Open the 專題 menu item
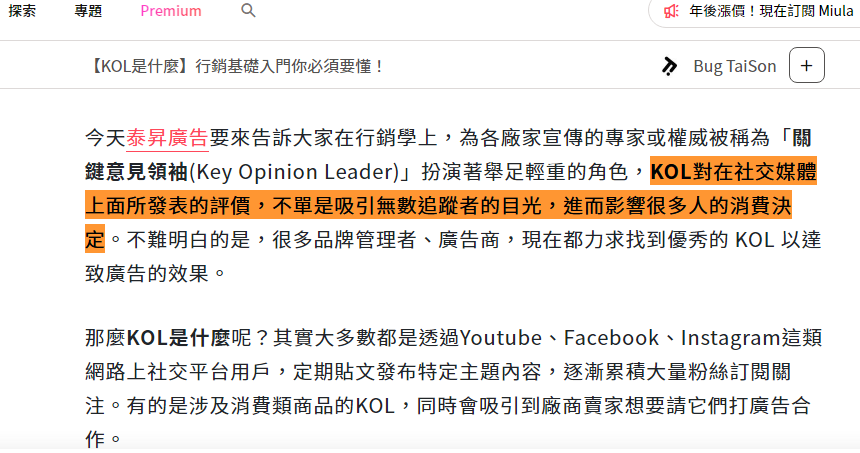 point(88,10)
